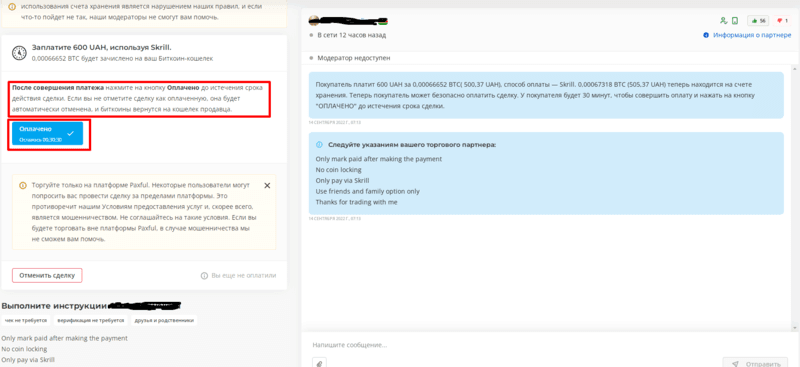Click the Отправить (Send) button
The height and width of the screenshot is (367, 800).
(755, 363)
